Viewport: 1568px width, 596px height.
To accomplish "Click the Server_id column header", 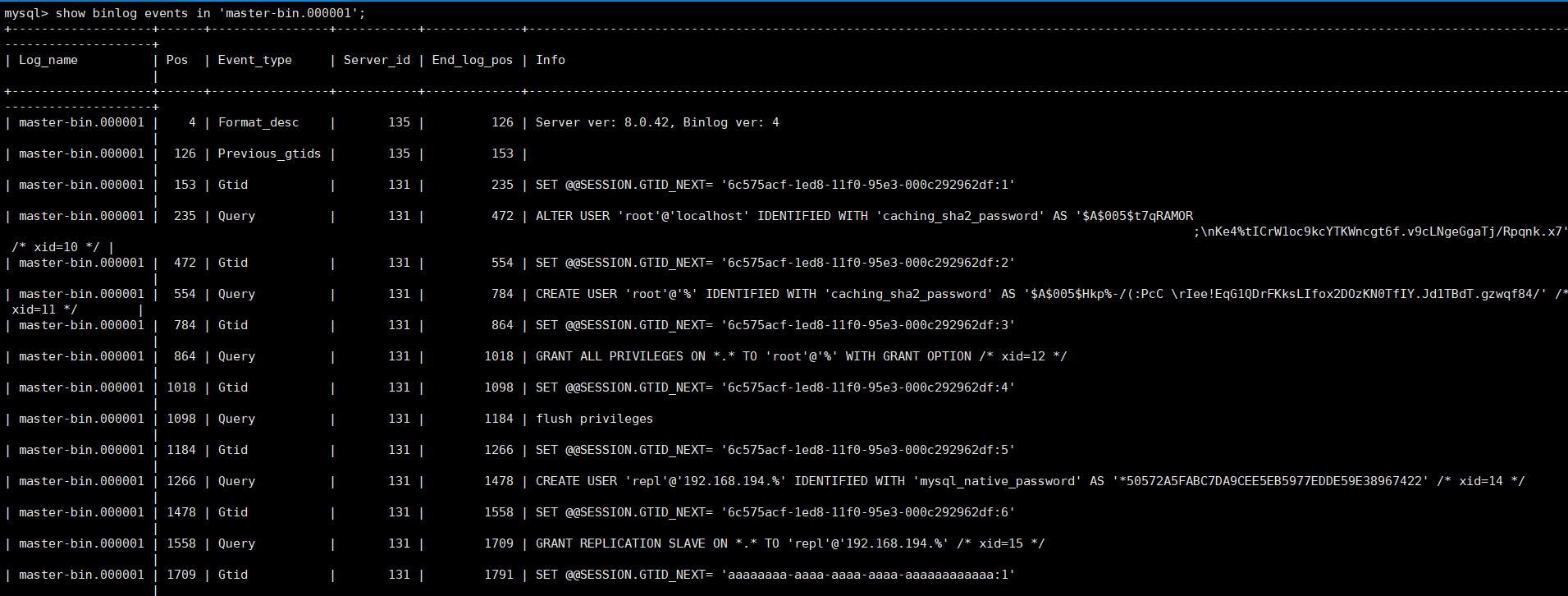I will click(377, 60).
